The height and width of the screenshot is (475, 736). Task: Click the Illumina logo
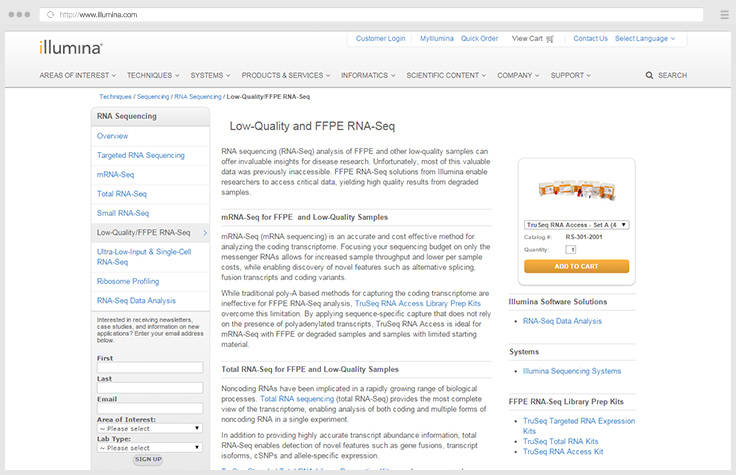tap(70, 47)
